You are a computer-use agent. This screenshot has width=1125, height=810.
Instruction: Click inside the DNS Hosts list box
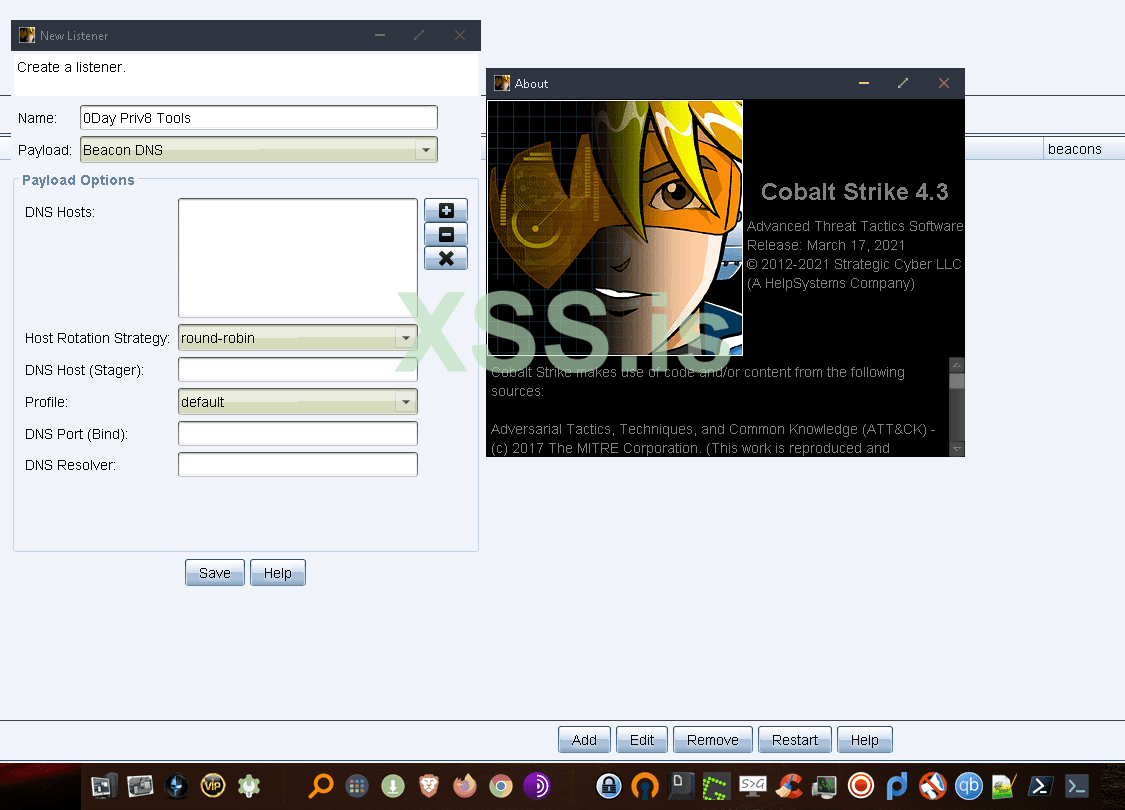(x=298, y=258)
